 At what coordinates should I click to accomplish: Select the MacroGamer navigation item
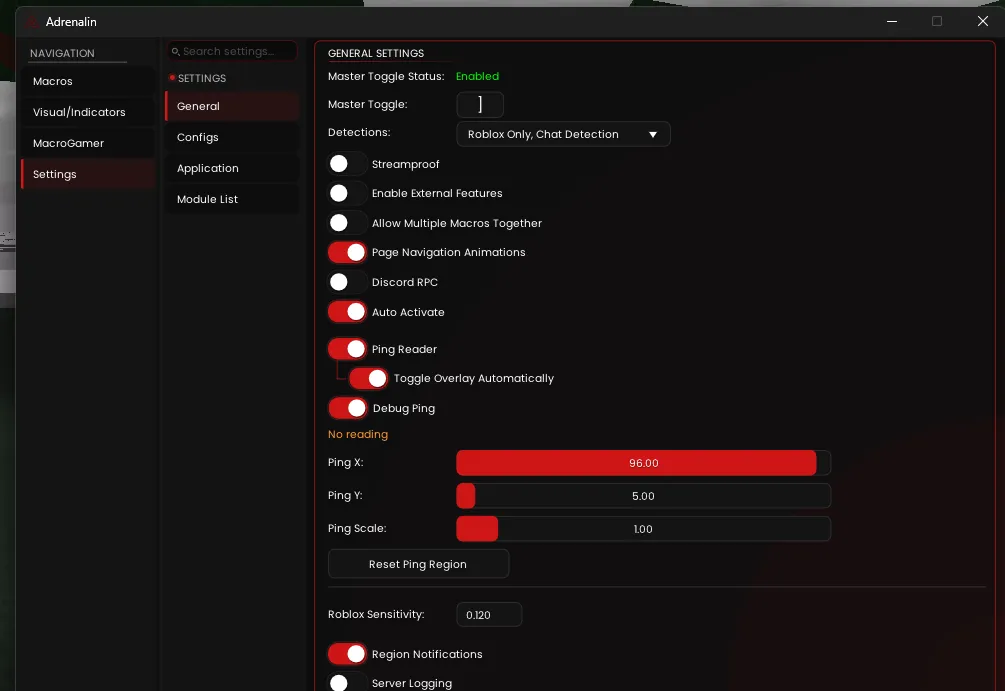[x=88, y=143]
